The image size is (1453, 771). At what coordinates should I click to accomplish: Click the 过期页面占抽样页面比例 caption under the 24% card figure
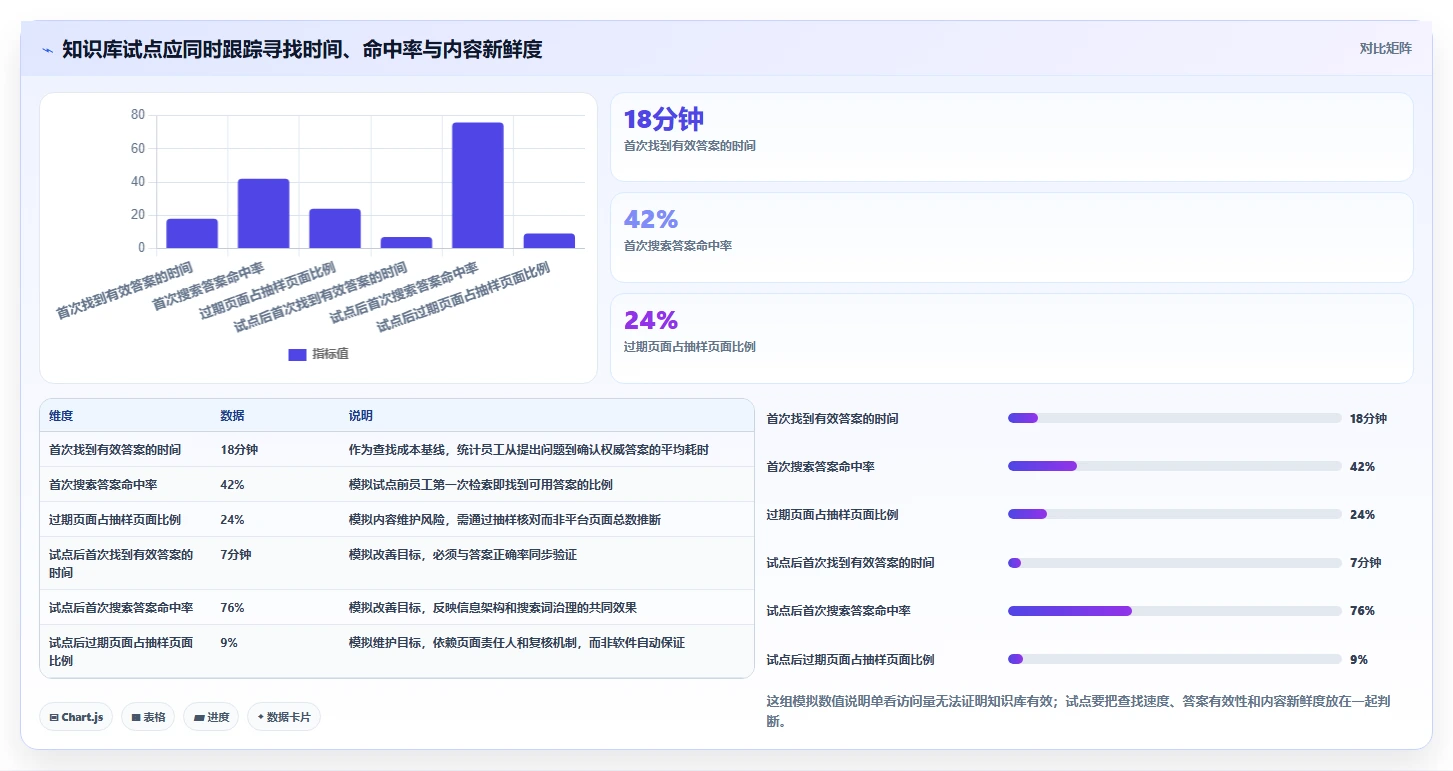click(x=689, y=347)
